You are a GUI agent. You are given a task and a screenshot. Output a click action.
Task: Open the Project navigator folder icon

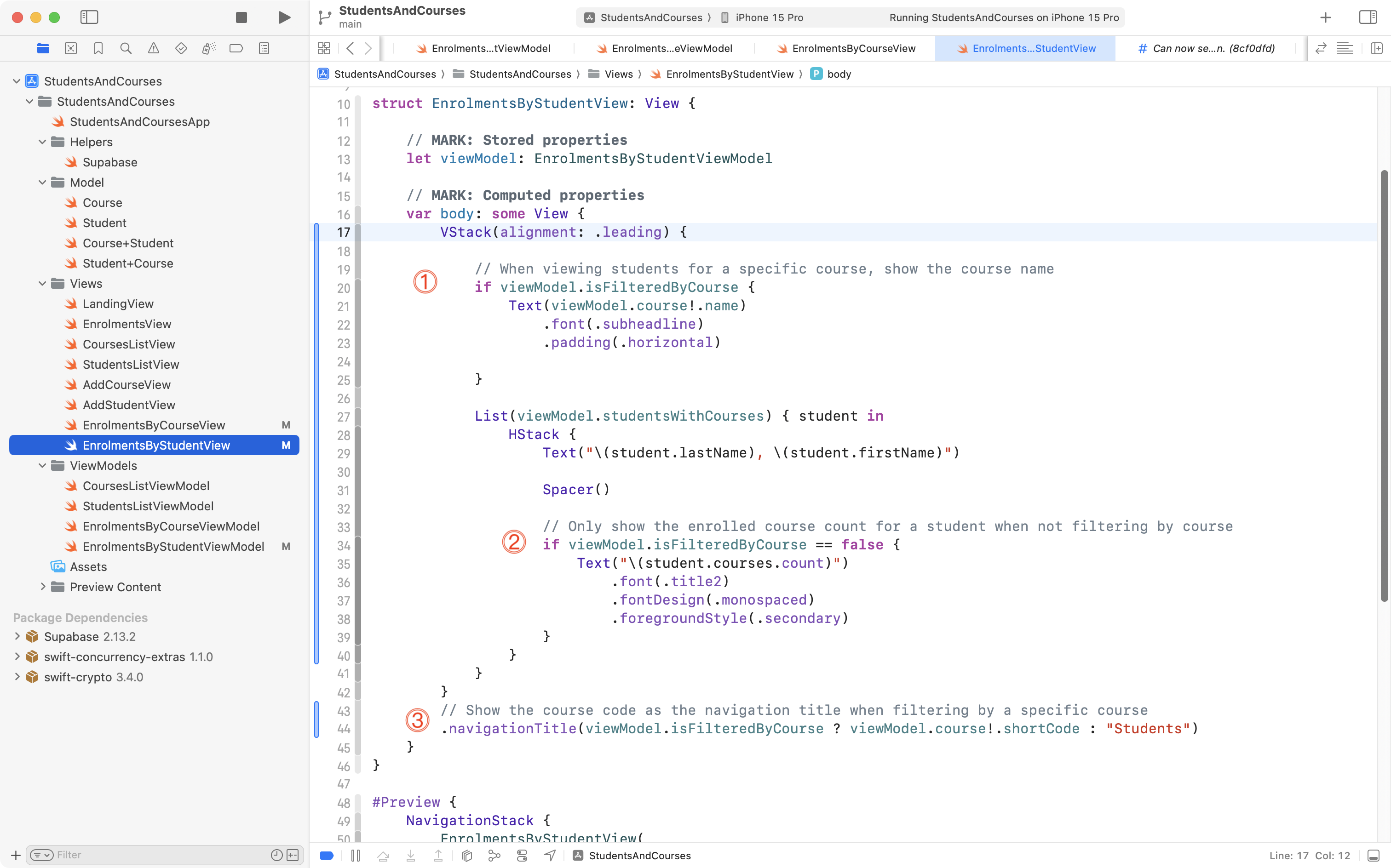pos(43,48)
